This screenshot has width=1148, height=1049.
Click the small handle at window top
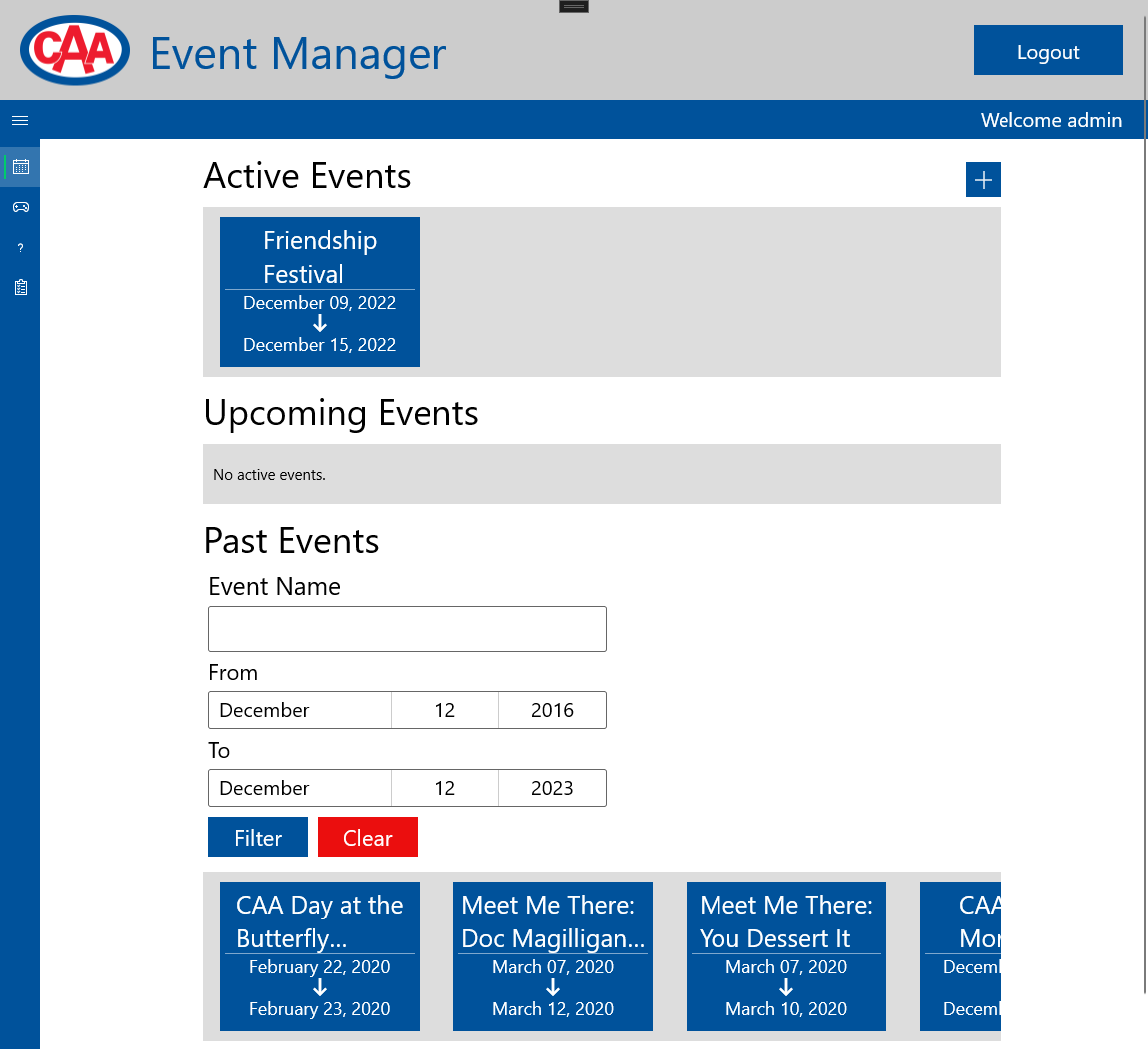[574, 6]
